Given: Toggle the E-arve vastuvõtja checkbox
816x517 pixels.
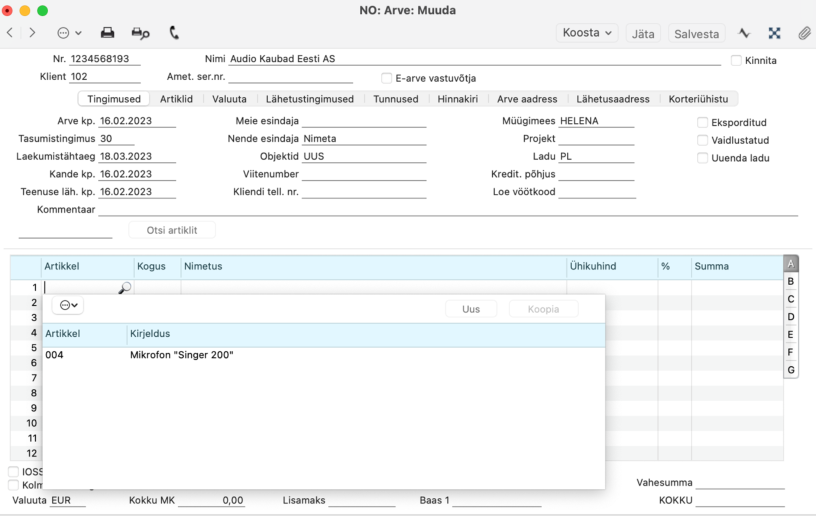Looking at the screenshot, I should pos(386,78).
